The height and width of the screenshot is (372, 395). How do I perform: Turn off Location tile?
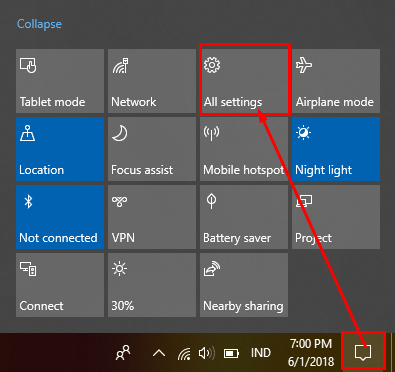click(60, 149)
